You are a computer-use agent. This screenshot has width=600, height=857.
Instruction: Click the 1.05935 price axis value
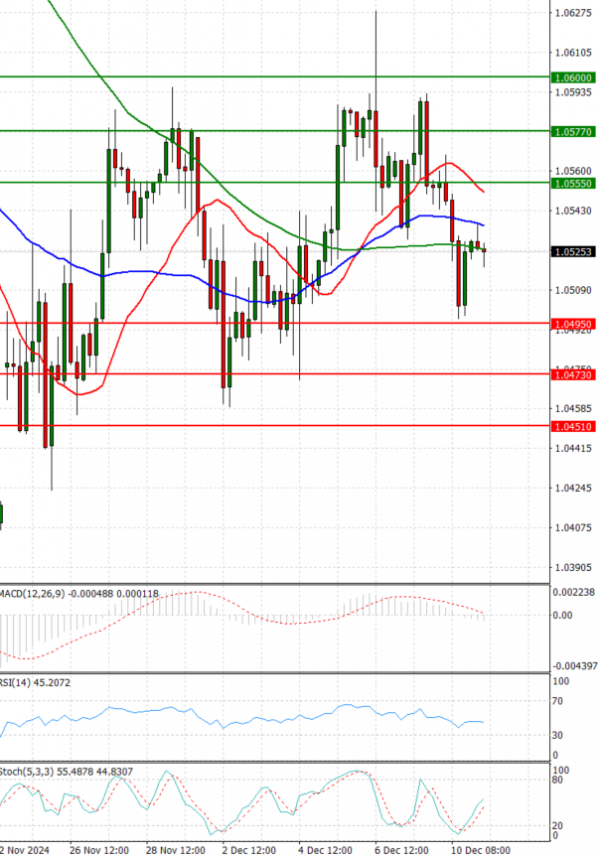pos(573,92)
